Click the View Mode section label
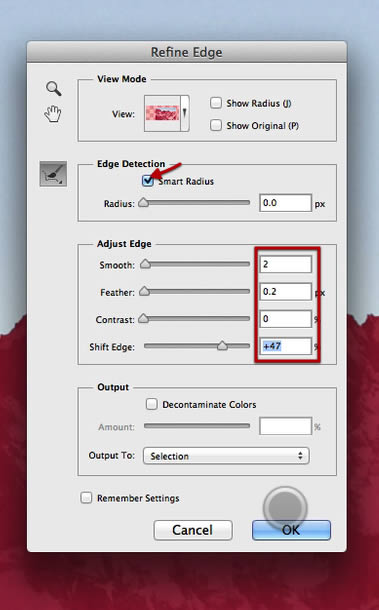 click(x=122, y=79)
